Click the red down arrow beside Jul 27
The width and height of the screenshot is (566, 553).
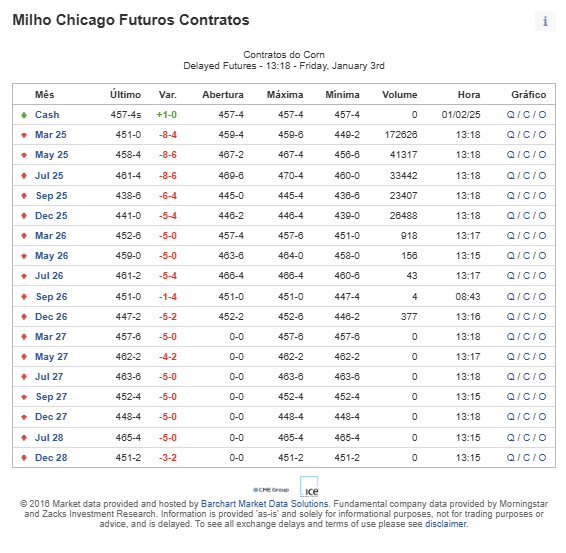pyautogui.click(x=24, y=377)
